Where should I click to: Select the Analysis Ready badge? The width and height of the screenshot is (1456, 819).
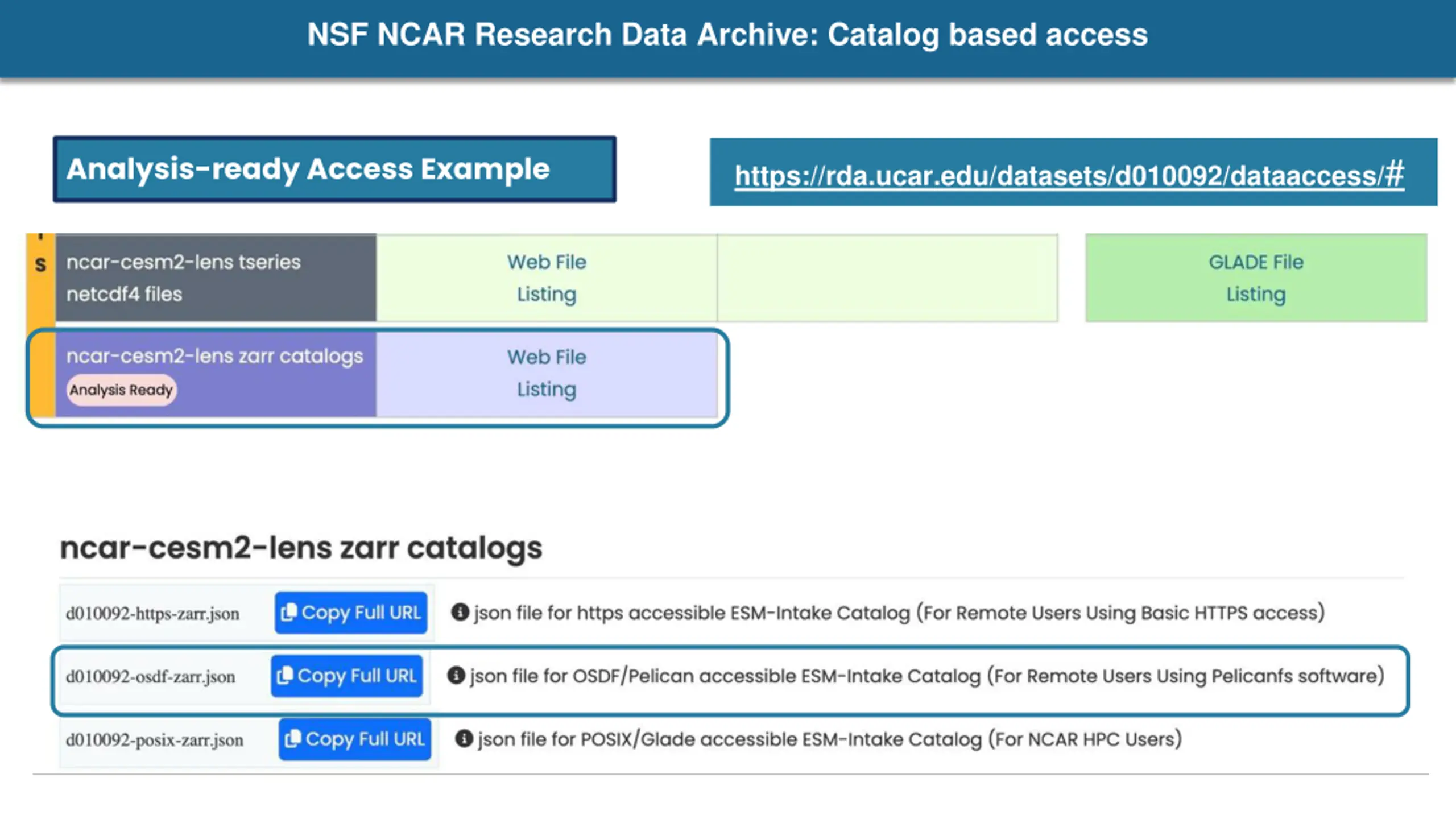click(121, 390)
